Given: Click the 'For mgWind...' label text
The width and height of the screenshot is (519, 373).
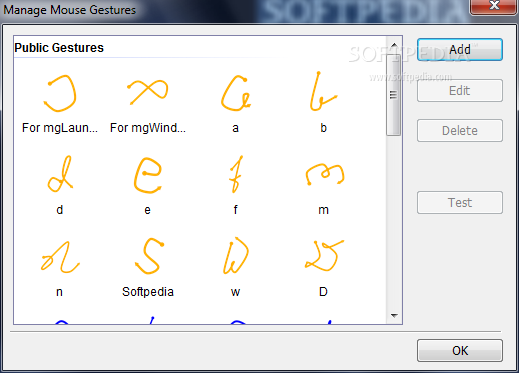Looking at the screenshot, I should 148,128.
